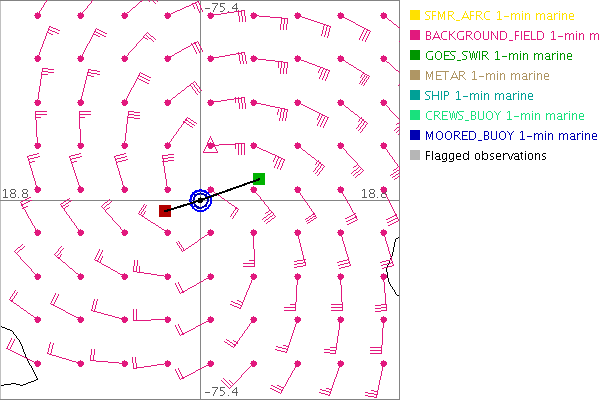Screen dimensions: 600x400
Task: Click the light green CREWS_BUOY legend swatch
Action: (415, 115)
